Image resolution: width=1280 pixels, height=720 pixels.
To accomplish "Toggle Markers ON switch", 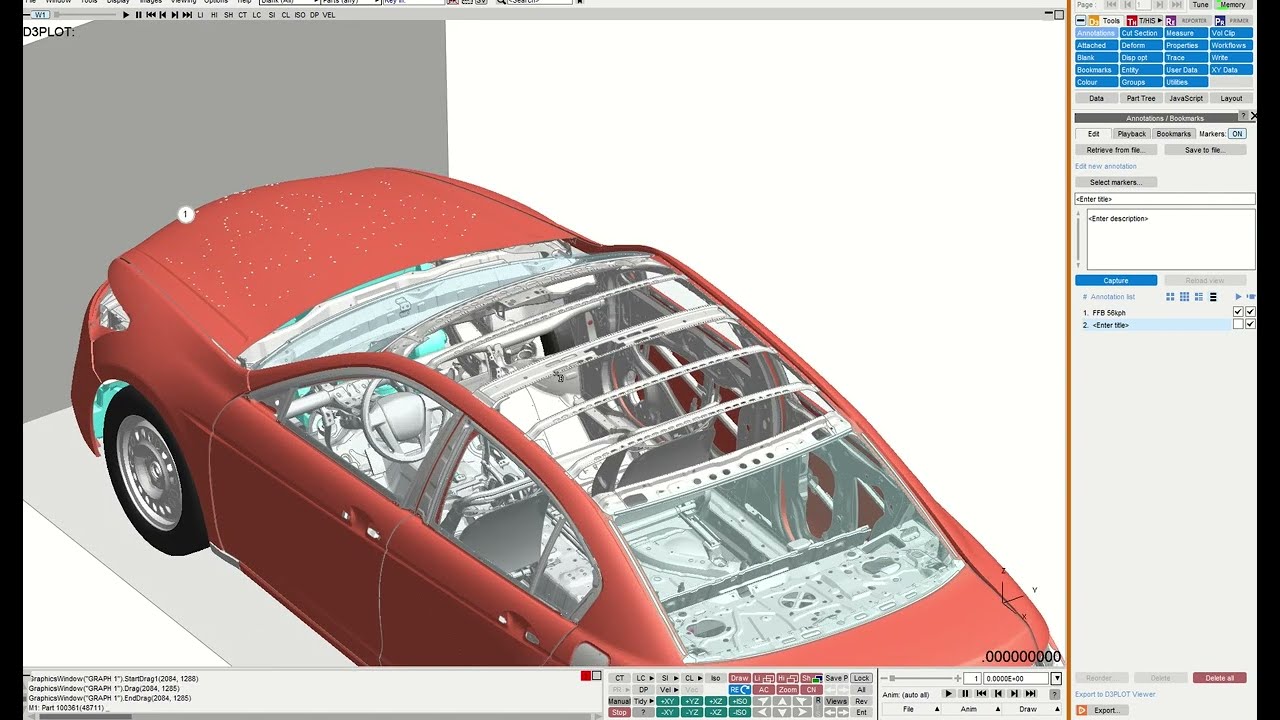I will click(x=1237, y=134).
